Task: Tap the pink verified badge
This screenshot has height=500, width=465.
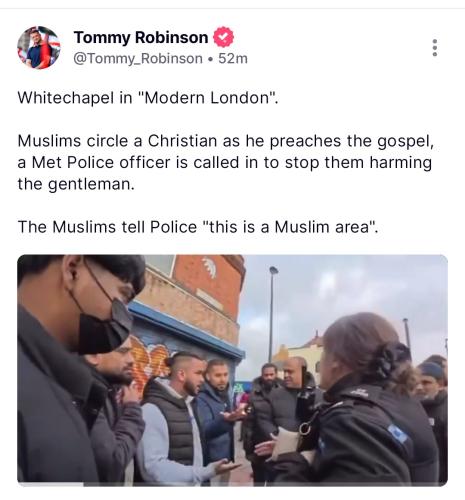Action: point(223,37)
